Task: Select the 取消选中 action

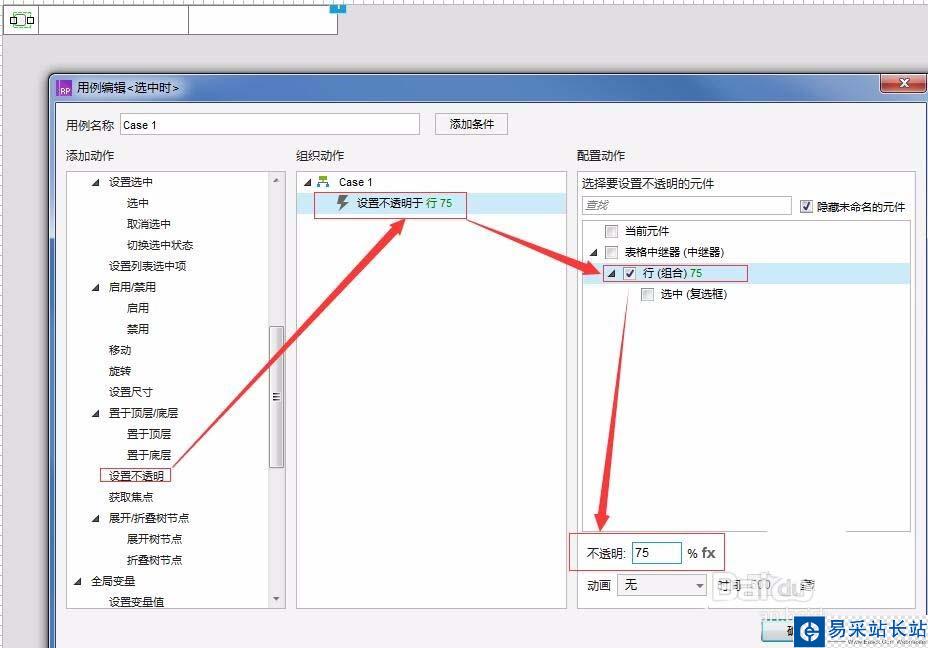Action: click(149, 224)
